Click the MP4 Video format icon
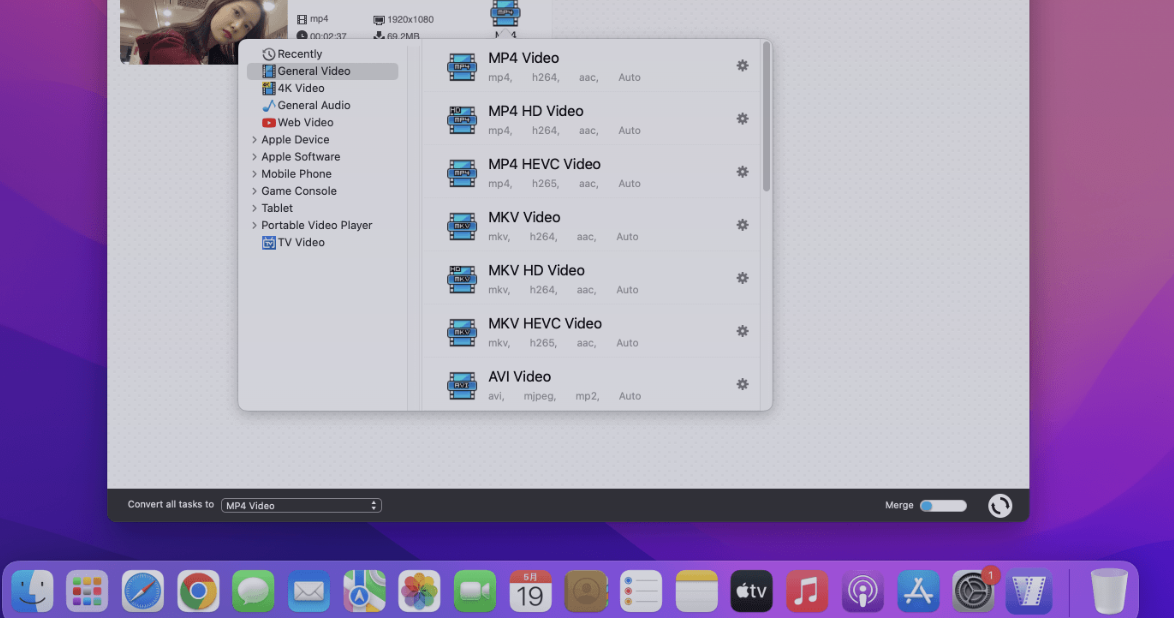1174x618 pixels. tap(462, 67)
